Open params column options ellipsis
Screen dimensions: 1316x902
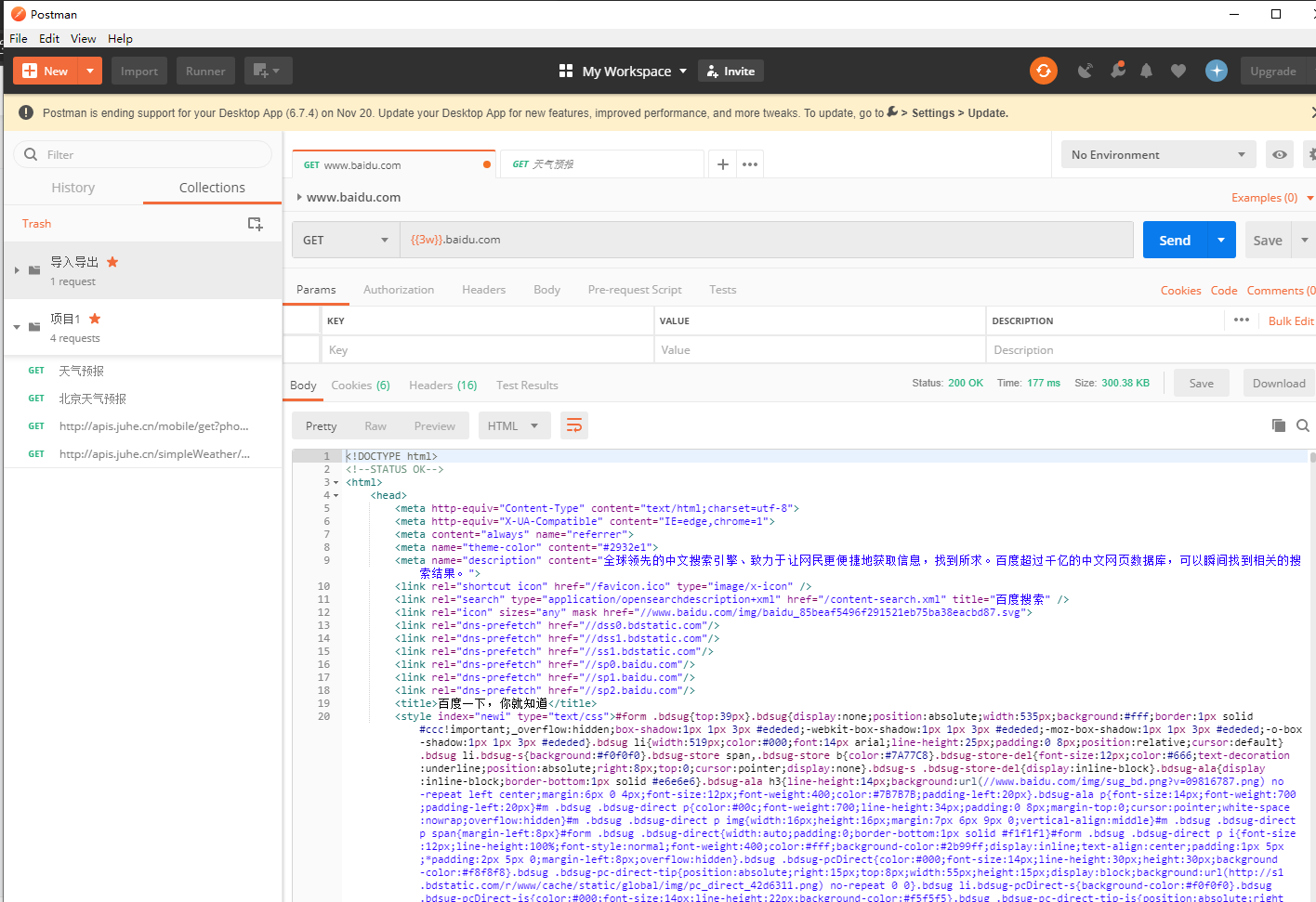point(1242,320)
